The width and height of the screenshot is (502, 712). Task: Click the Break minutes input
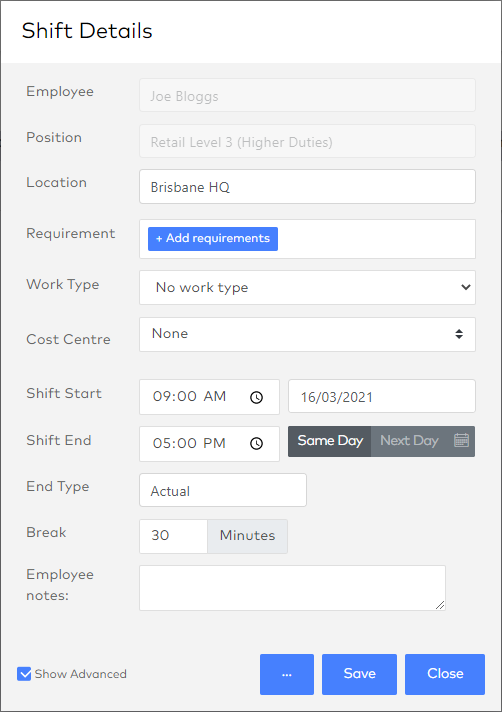tap(173, 536)
